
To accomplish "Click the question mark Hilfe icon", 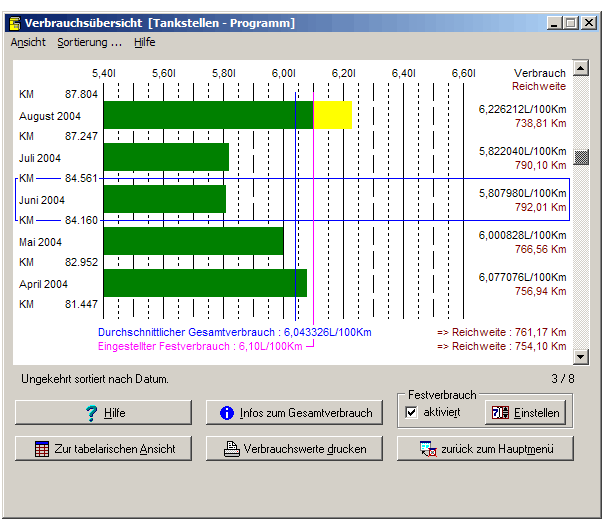I will tap(91, 413).
